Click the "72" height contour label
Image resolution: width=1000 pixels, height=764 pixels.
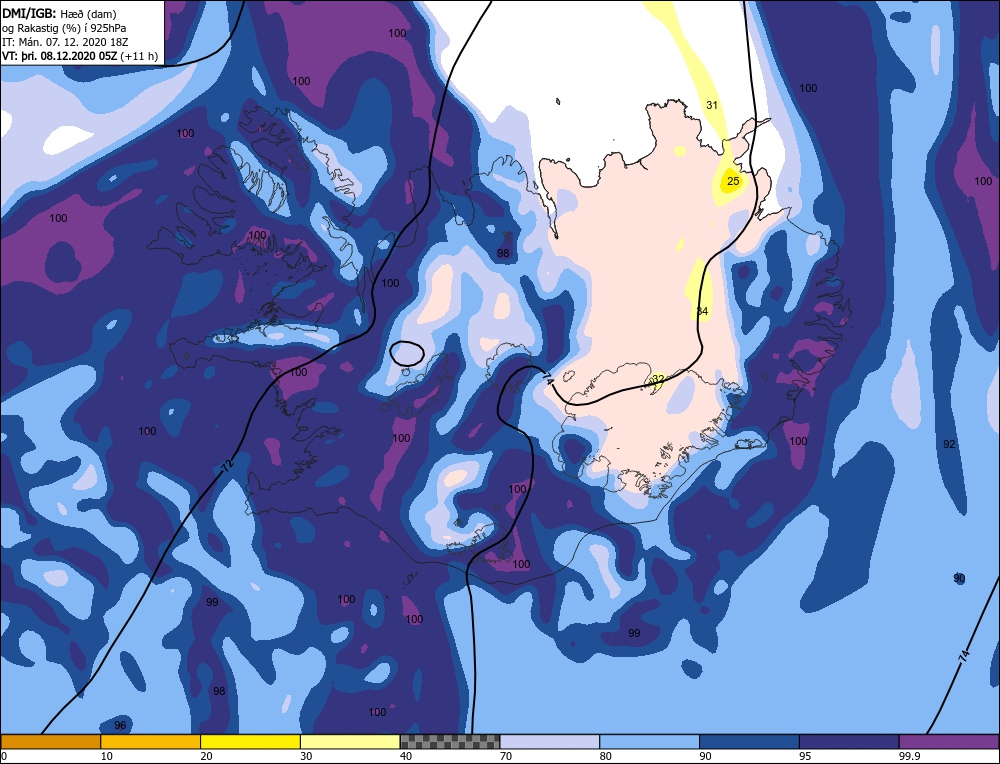(x=227, y=466)
